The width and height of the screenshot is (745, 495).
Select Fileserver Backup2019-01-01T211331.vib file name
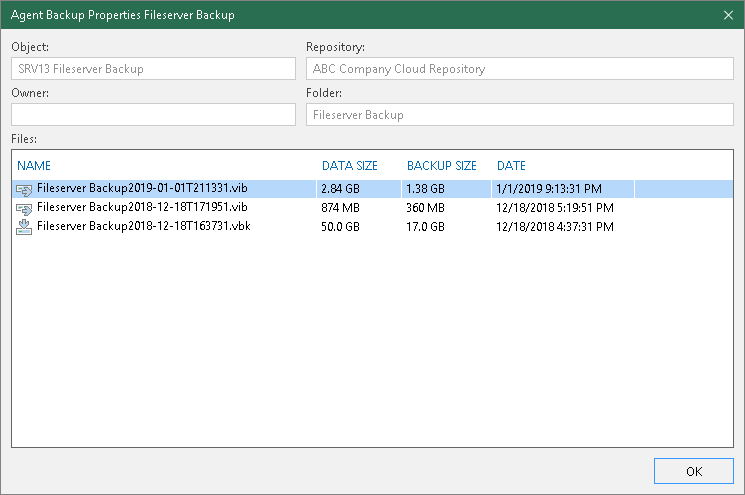(x=142, y=188)
